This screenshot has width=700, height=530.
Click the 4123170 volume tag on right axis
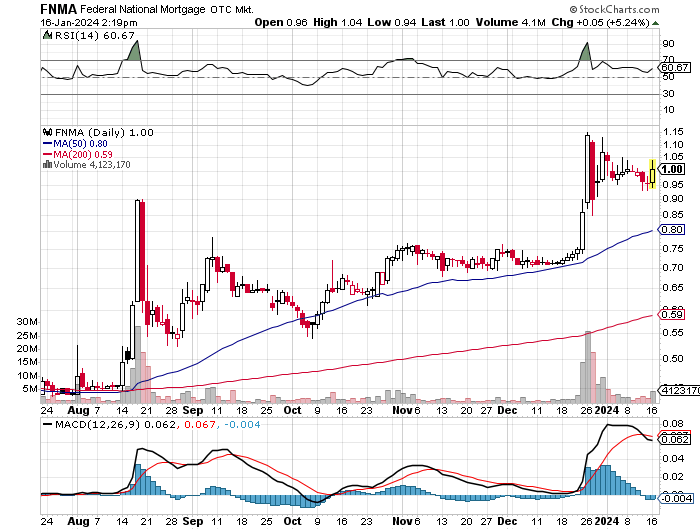[679, 391]
